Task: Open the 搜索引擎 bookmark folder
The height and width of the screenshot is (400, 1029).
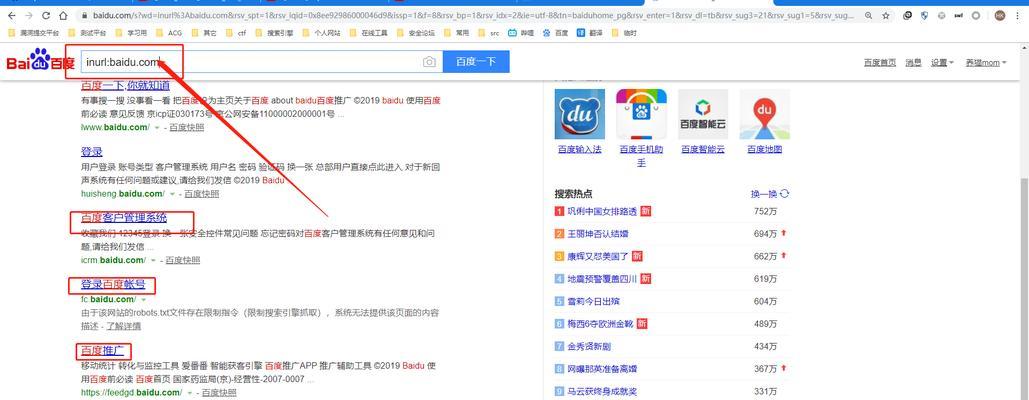Action: pyautogui.click(x=274, y=33)
